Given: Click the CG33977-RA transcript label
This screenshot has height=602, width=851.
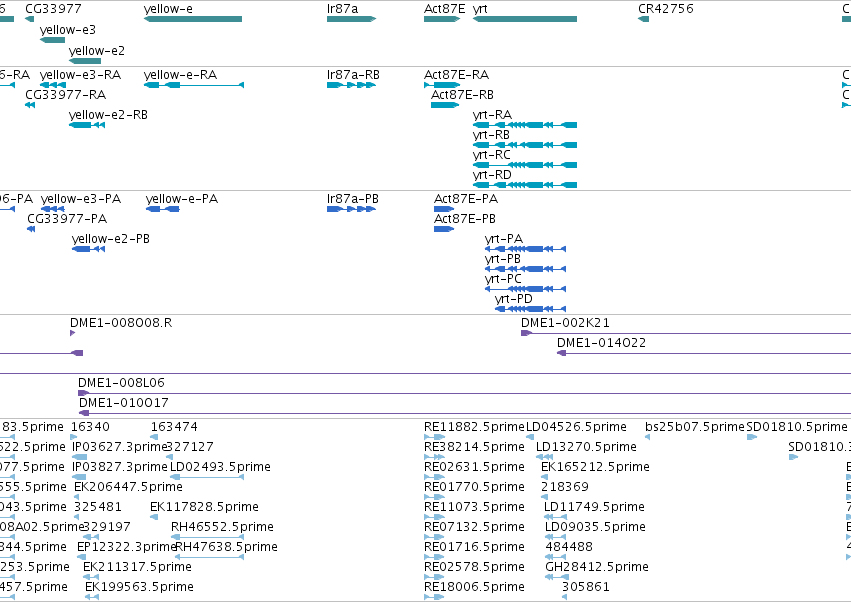Looking at the screenshot, I should (66, 95).
